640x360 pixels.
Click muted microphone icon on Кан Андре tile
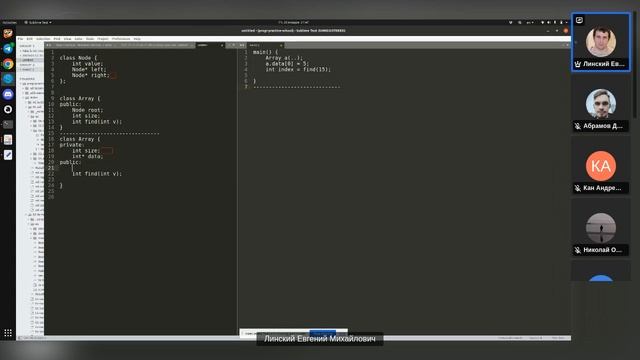pos(578,188)
